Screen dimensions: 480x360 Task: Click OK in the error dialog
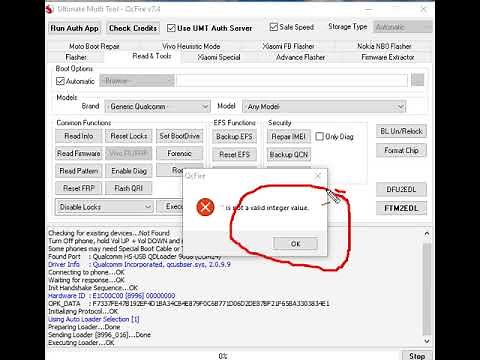tap(295, 244)
